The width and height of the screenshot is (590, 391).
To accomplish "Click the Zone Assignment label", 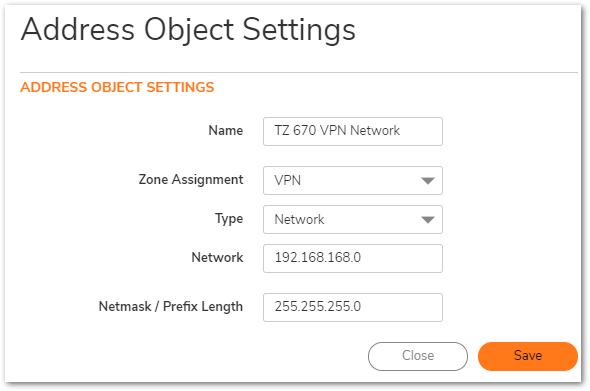I will (191, 180).
